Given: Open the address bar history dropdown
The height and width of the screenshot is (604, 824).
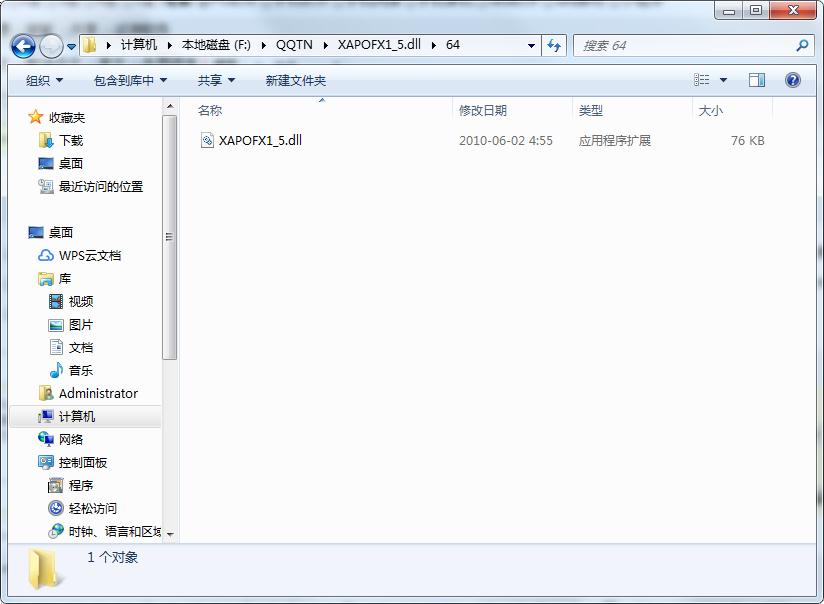Looking at the screenshot, I should [531, 46].
